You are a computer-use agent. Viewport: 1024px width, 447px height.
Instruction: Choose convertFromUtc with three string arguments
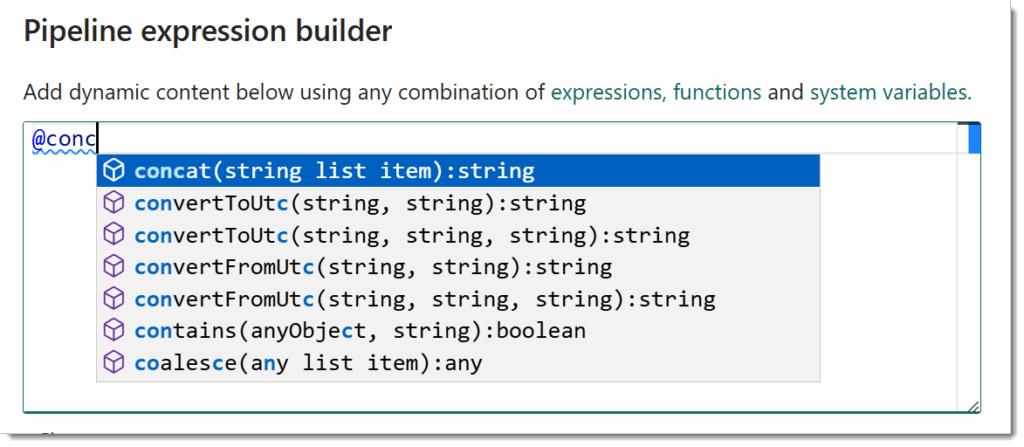tap(458, 299)
